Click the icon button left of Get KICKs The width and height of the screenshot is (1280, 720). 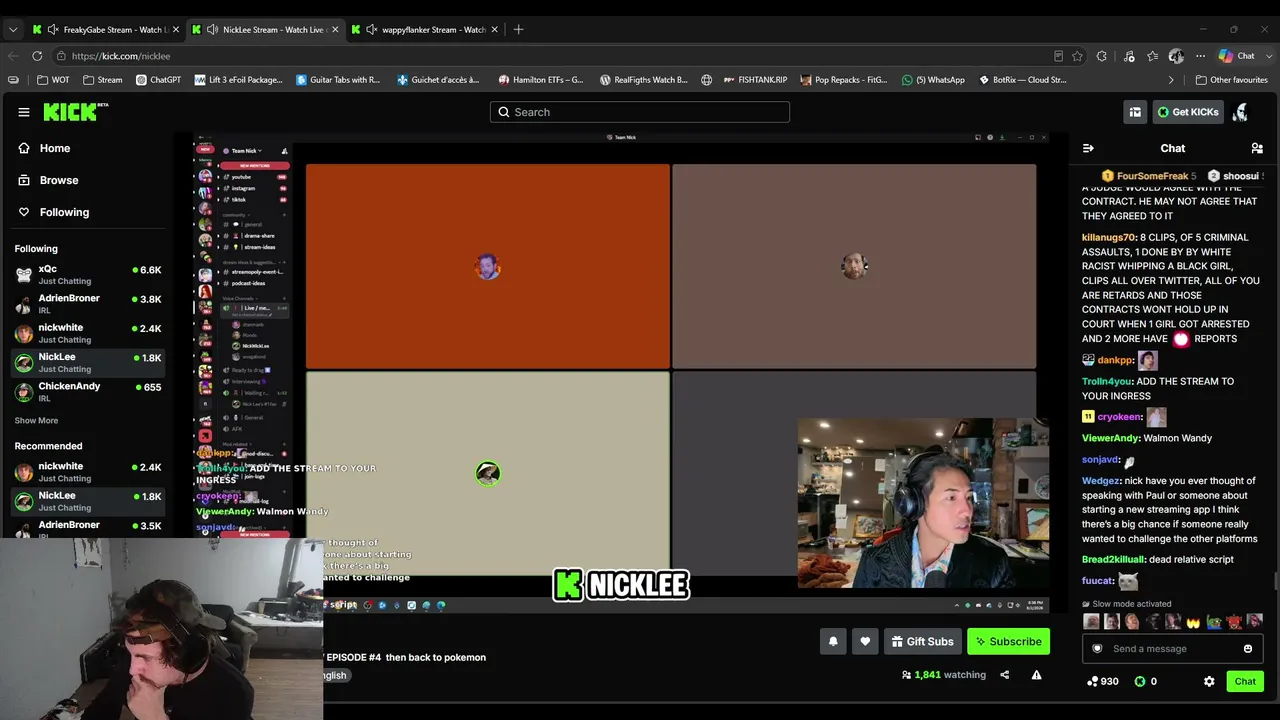pos(1135,112)
